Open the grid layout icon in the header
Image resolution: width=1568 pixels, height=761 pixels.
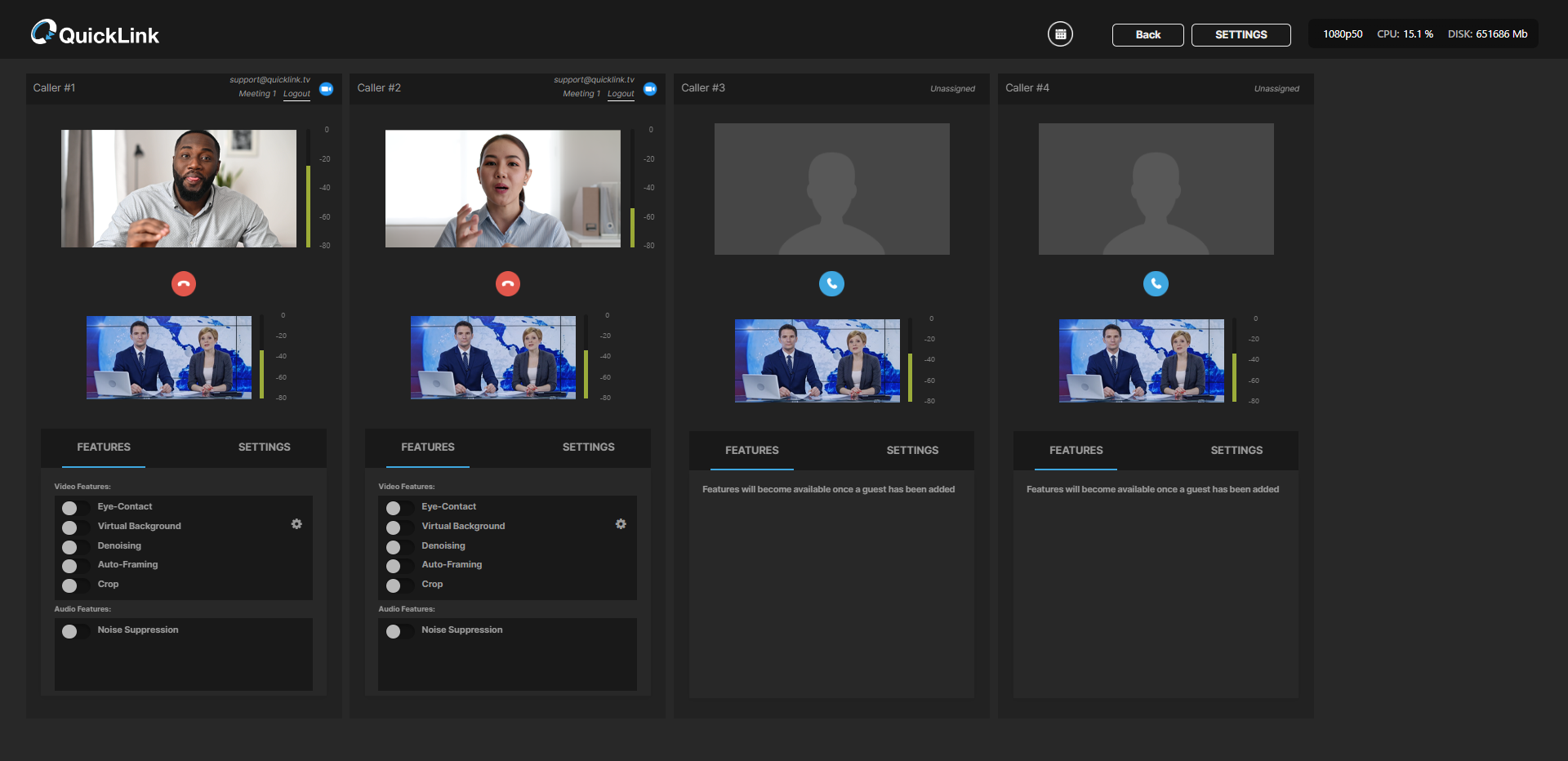tap(1060, 34)
